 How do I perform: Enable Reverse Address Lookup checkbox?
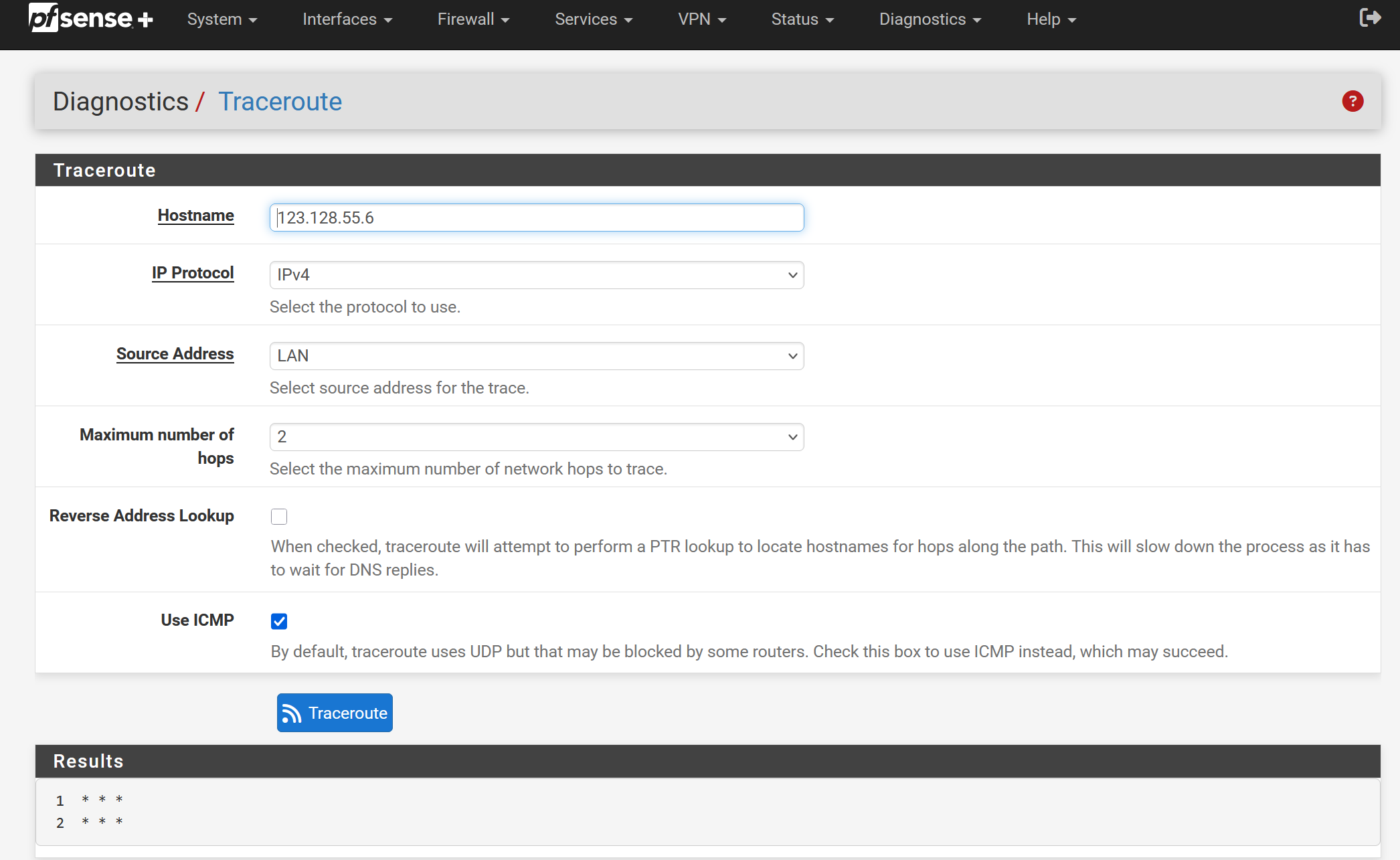pos(279,517)
